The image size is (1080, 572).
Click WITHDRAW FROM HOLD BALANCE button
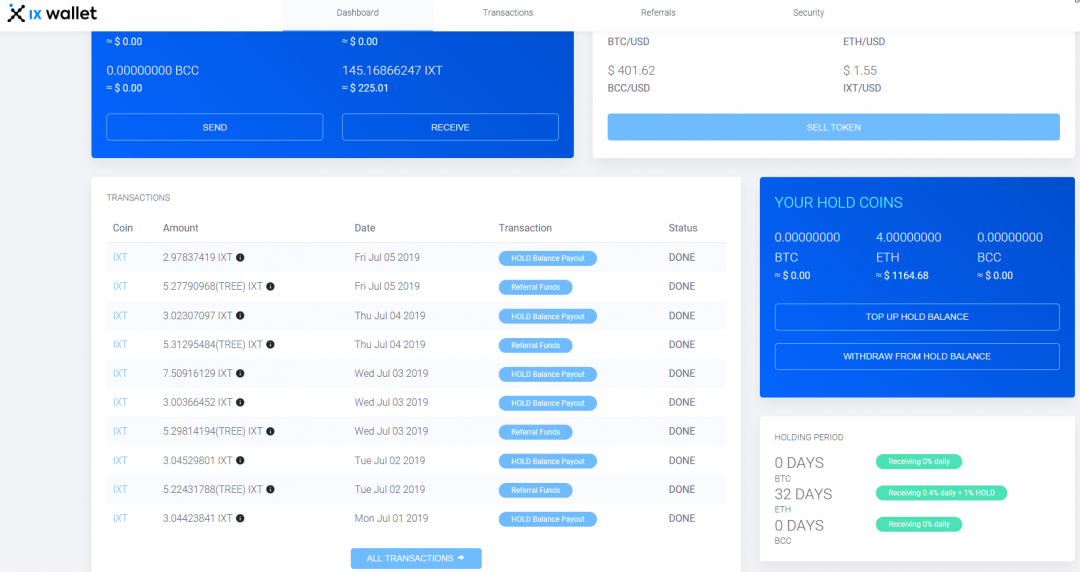(917, 357)
